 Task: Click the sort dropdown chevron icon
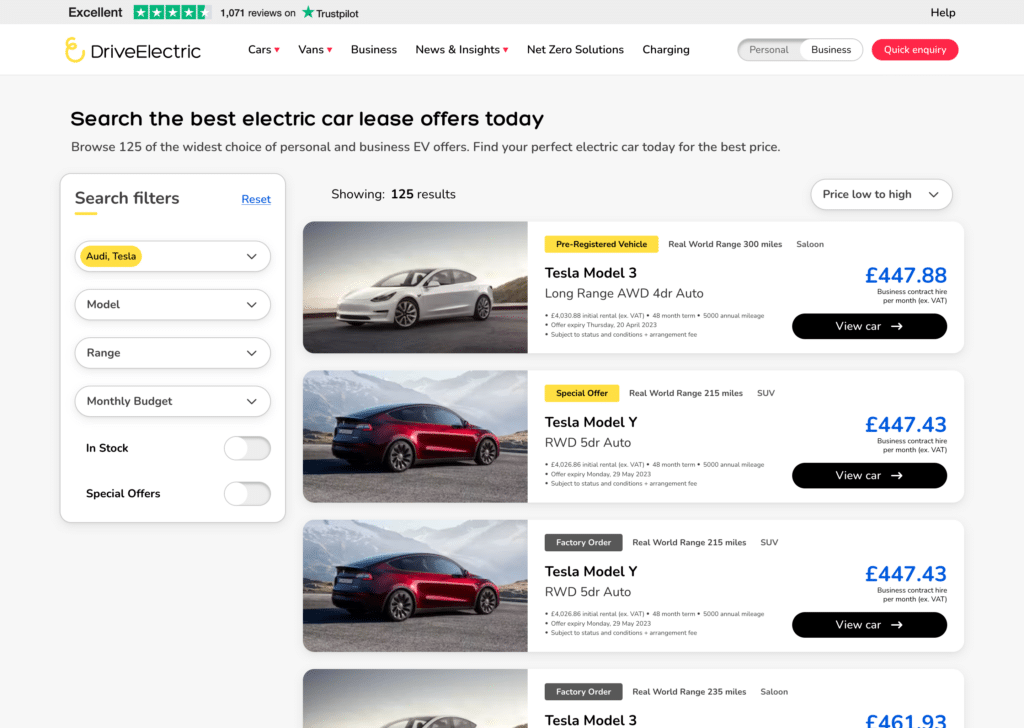click(x=935, y=194)
